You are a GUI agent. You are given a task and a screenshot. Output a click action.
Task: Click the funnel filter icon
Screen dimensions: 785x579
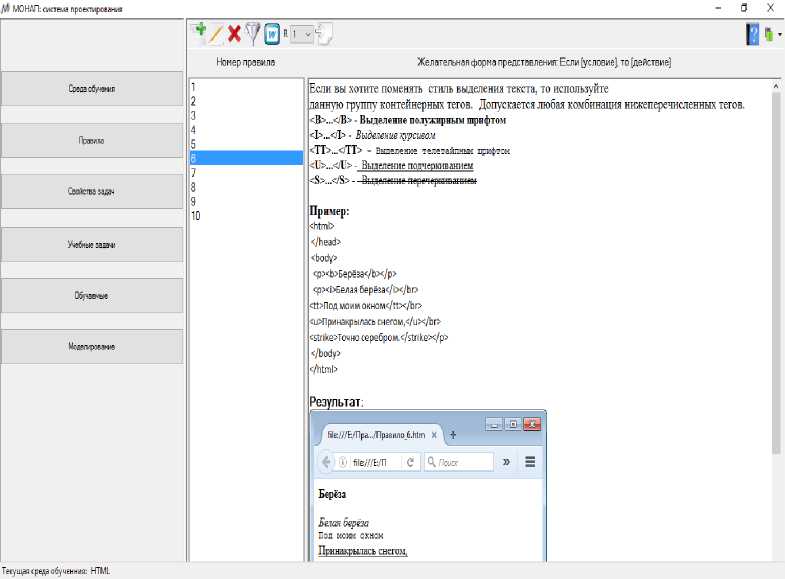tap(253, 34)
